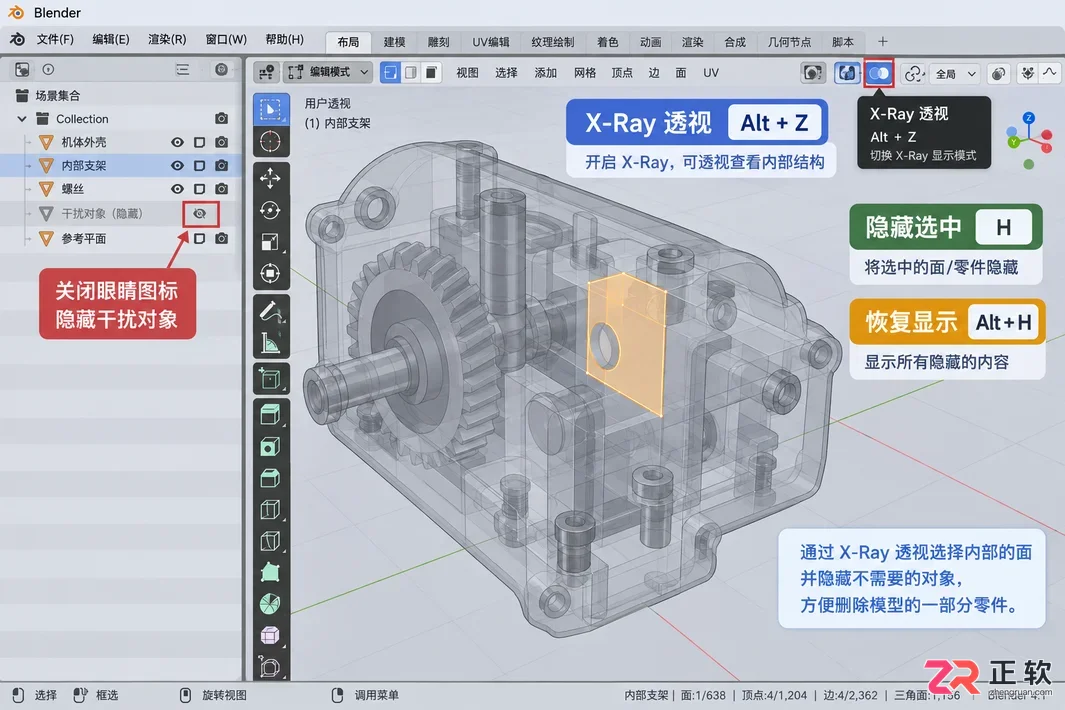Screen dimensions: 1065x710
Task: Open the 全局 transform orientation dropdown
Action: point(956,73)
